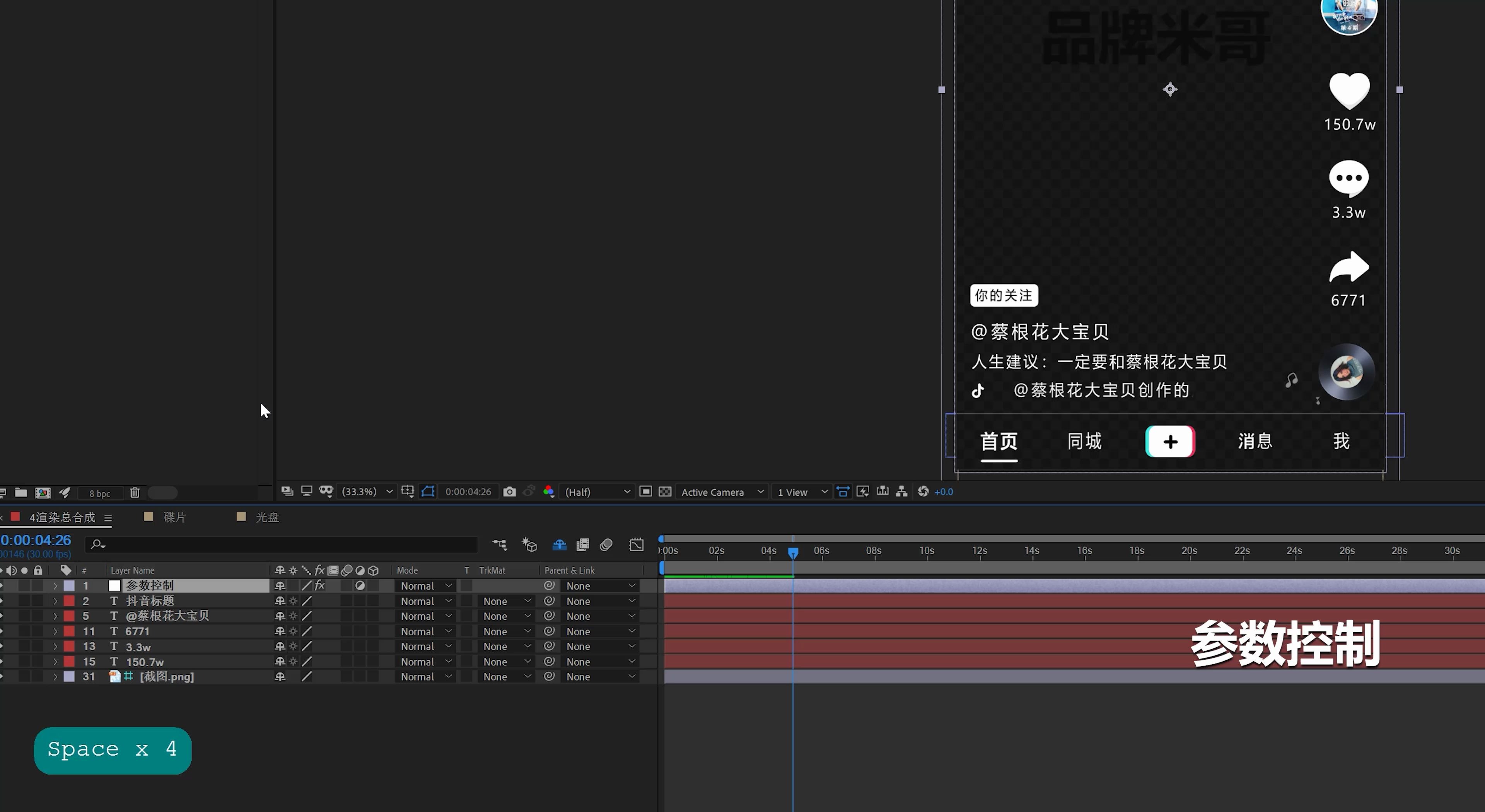
Task: Toggle the shy switch on 抖音标题 layer
Action: pos(280,601)
